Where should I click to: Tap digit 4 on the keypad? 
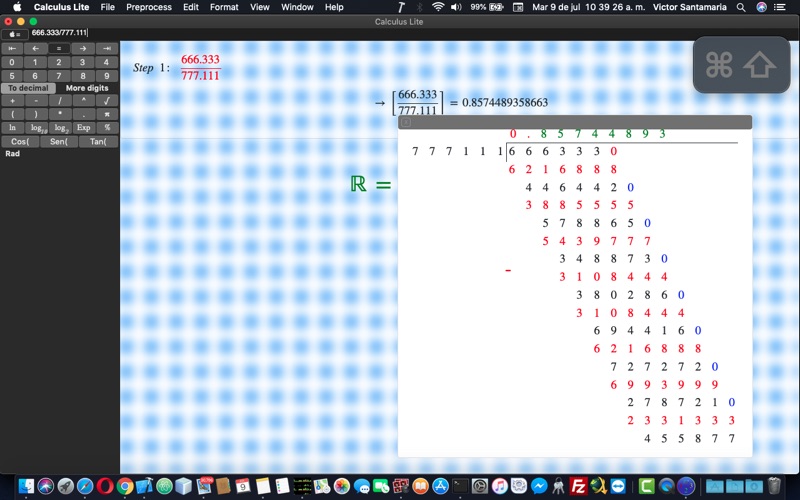(107, 62)
